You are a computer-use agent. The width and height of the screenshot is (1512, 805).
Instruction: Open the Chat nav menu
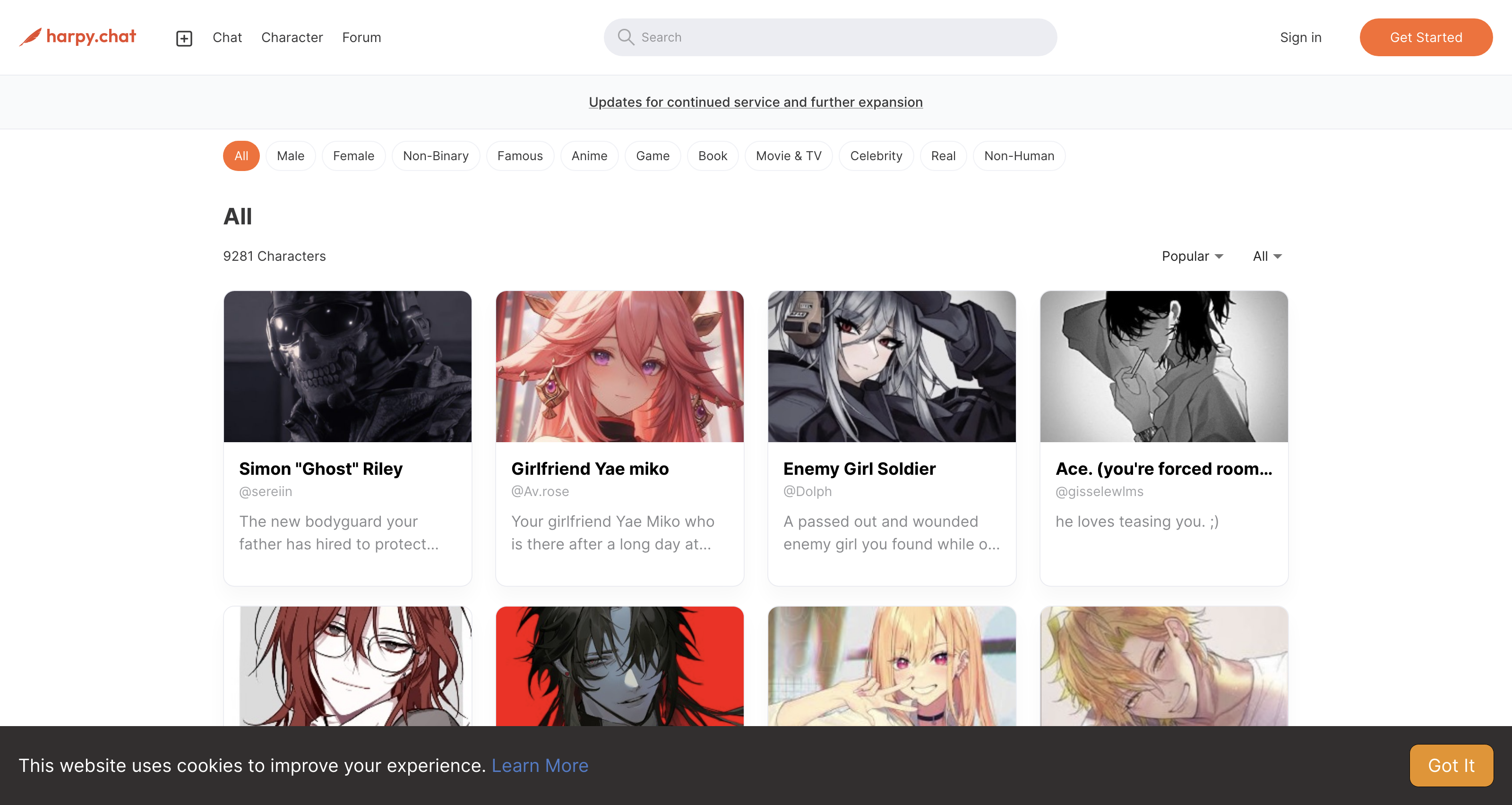227,37
